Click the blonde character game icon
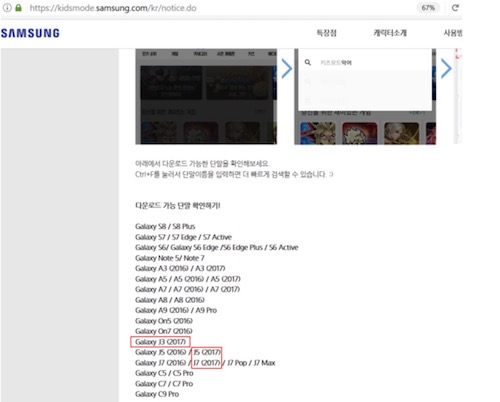 [x=401, y=133]
